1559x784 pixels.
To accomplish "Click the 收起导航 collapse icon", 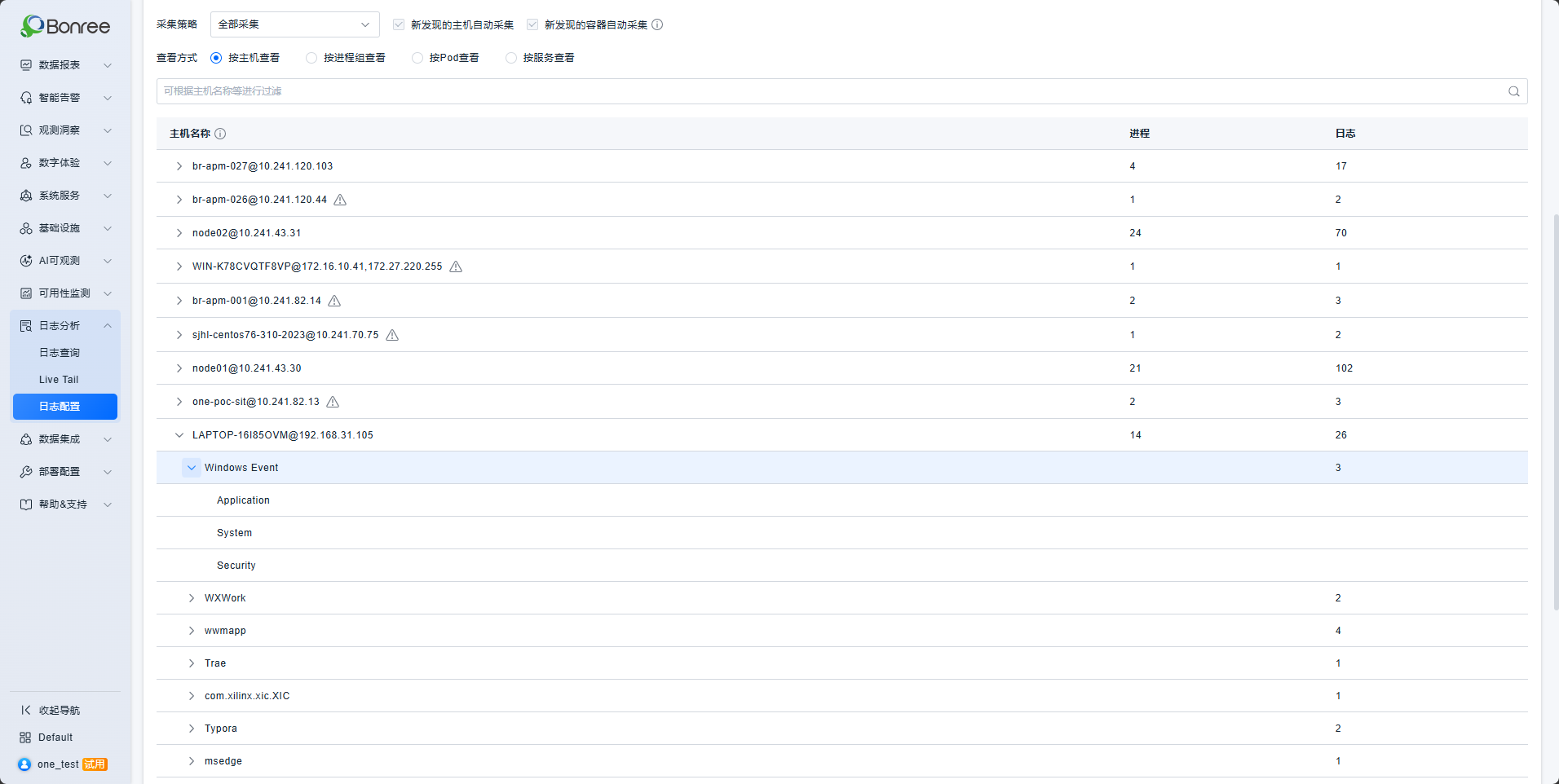I will [x=26, y=711].
